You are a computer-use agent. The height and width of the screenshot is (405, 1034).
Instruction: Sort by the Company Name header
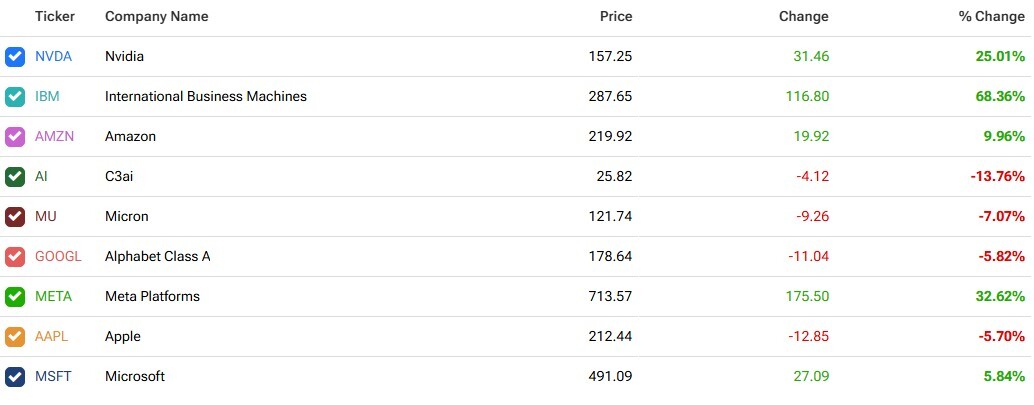pyautogui.click(x=156, y=16)
